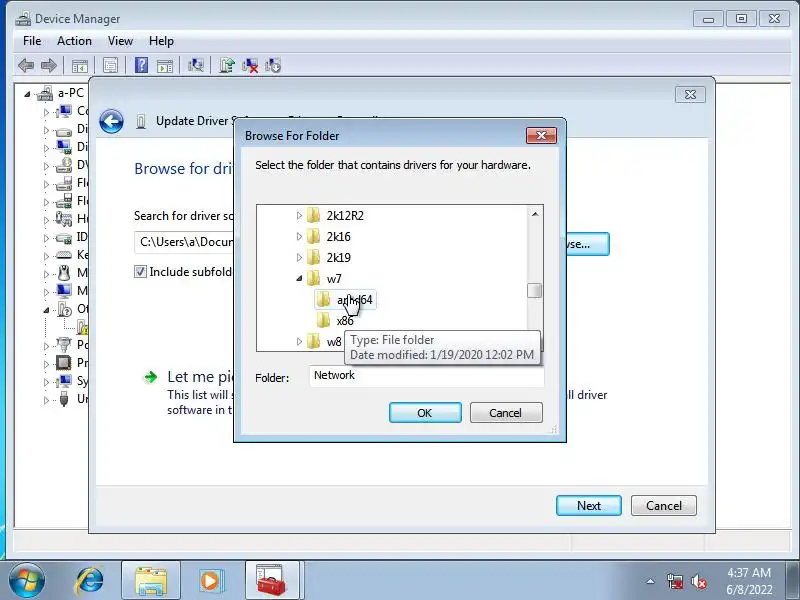The image size is (800, 600).
Task: Click Cancel in the Update Driver wizard
Action: coord(664,506)
